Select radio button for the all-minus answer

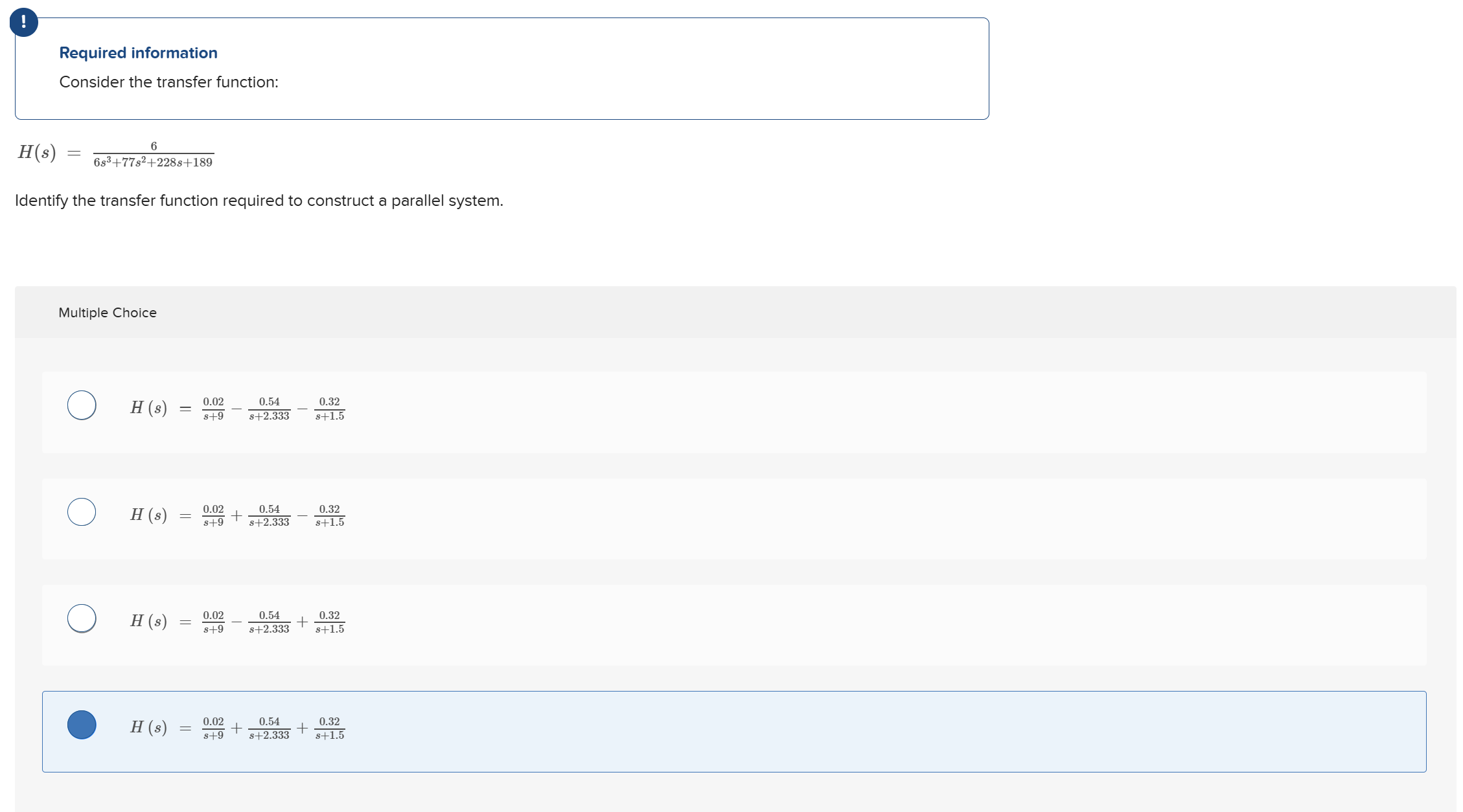(x=82, y=405)
